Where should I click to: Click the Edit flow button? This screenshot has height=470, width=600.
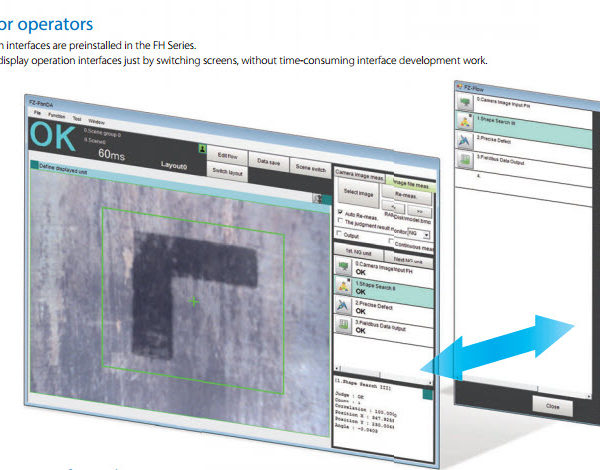[227, 155]
